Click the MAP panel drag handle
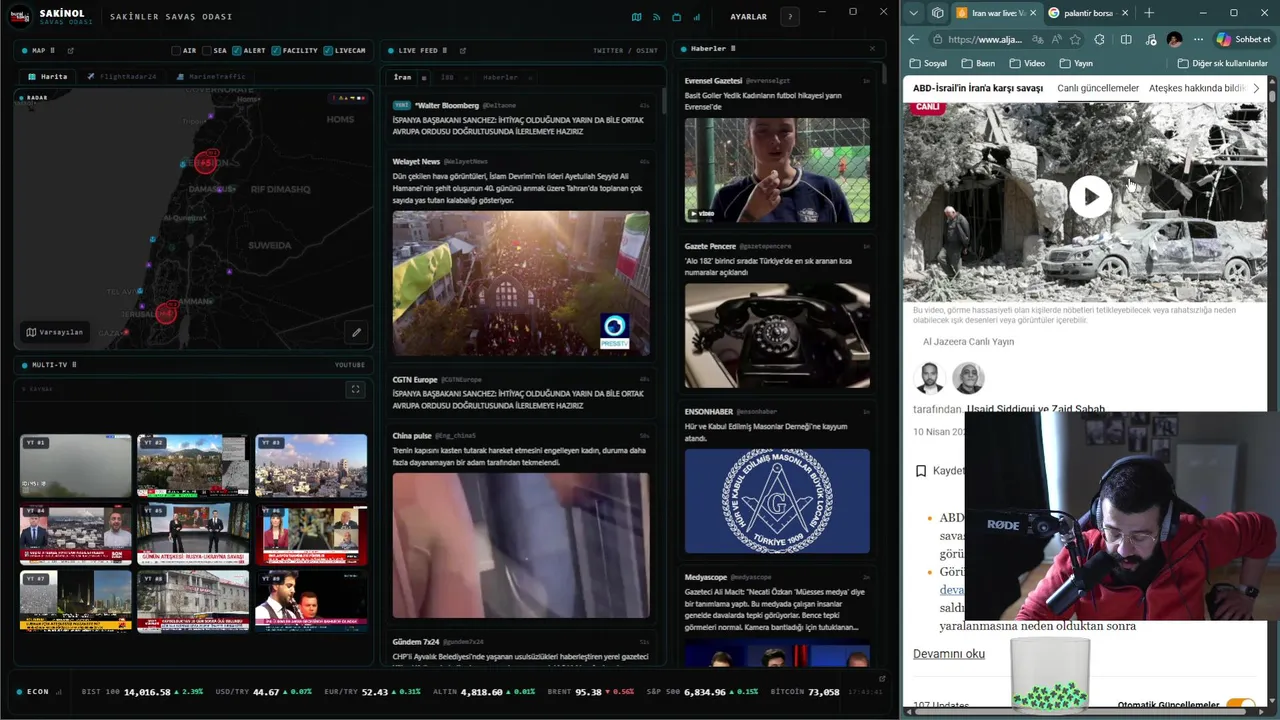 [52, 50]
